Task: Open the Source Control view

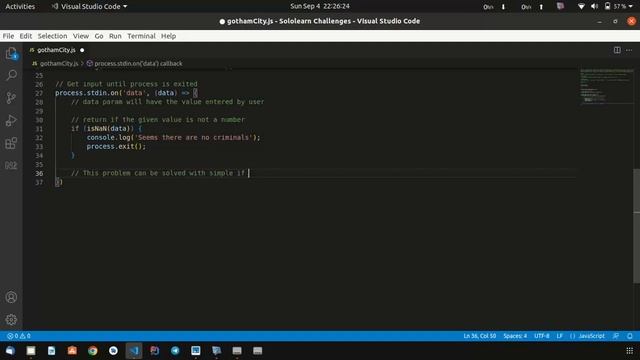Action: click(11, 98)
